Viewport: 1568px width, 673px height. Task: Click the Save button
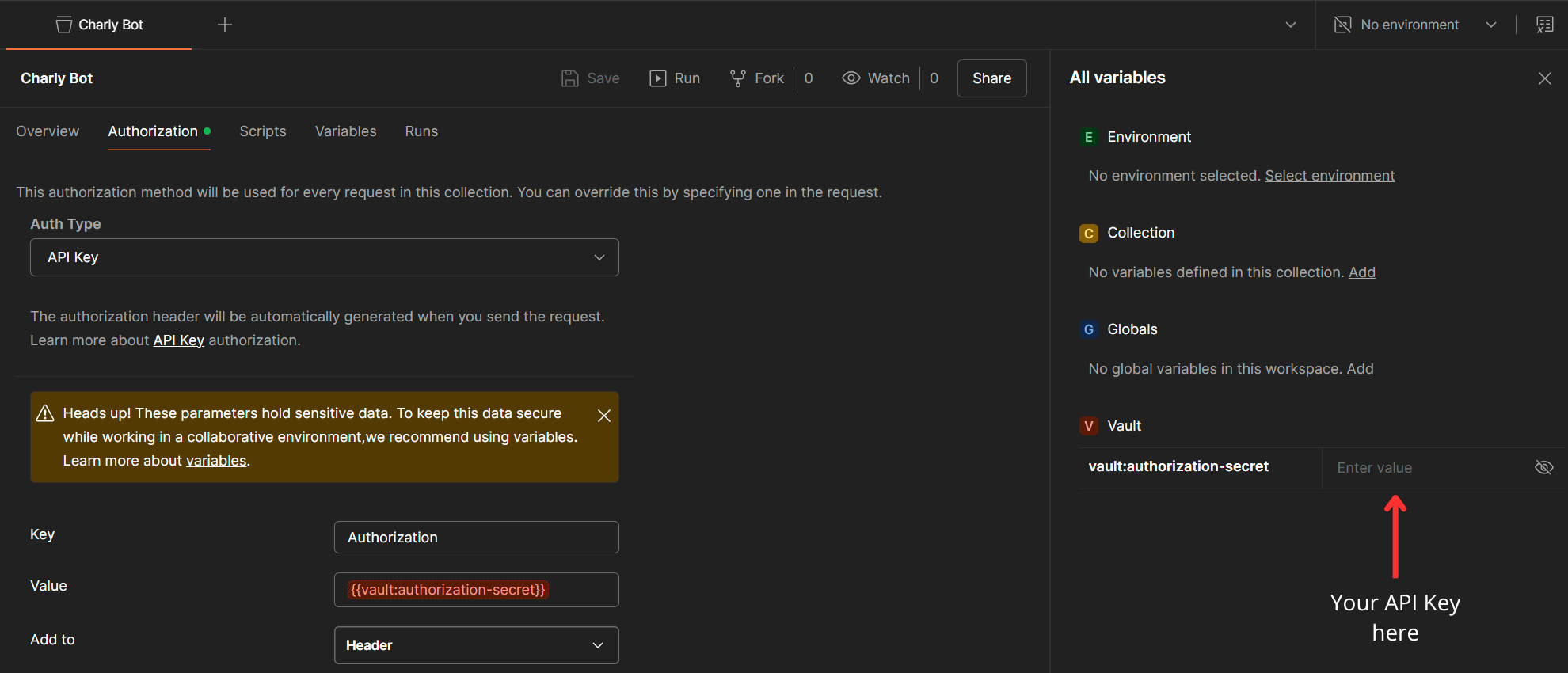click(591, 78)
